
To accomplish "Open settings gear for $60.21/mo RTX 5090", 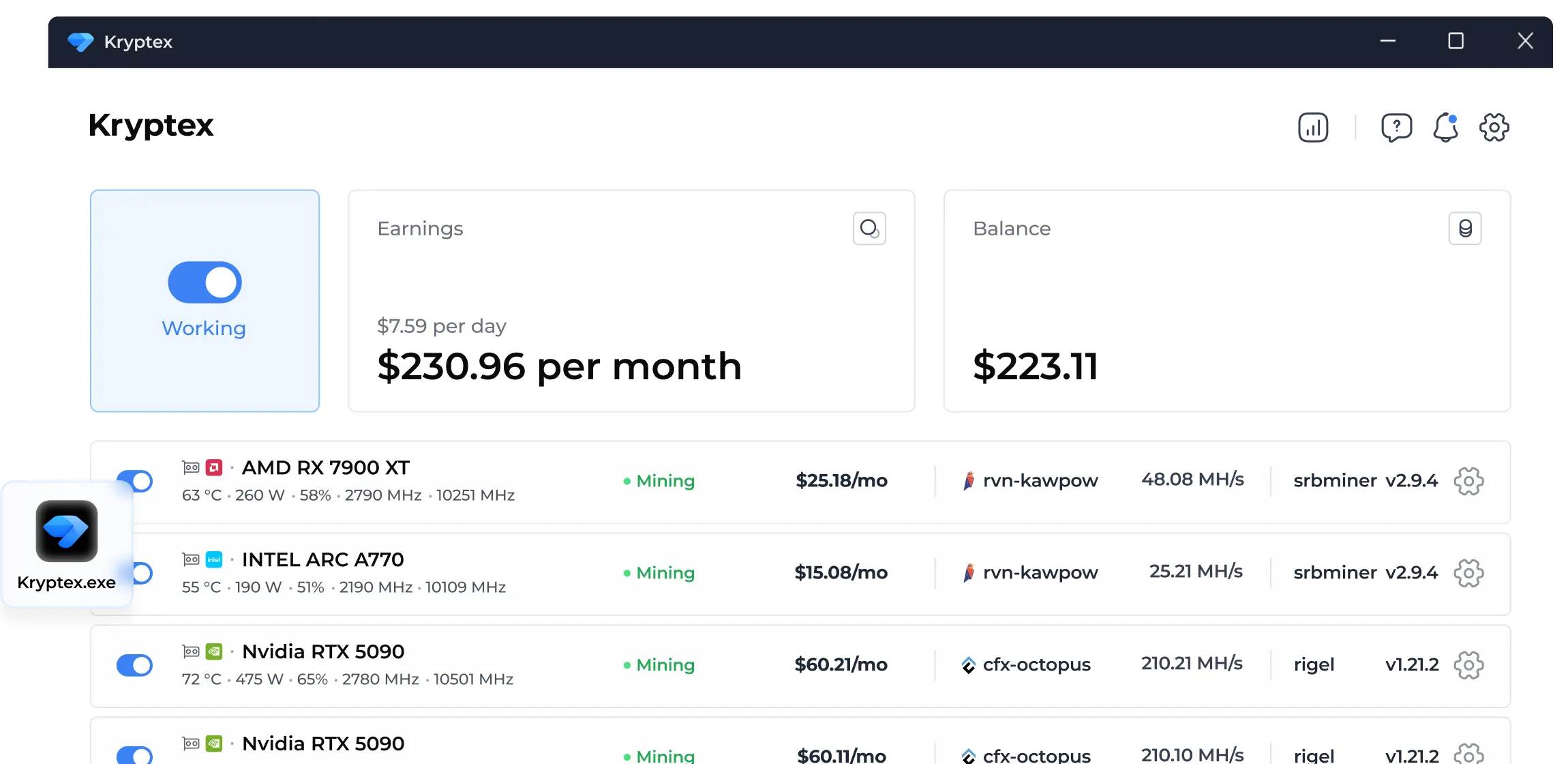I will click(1468, 665).
